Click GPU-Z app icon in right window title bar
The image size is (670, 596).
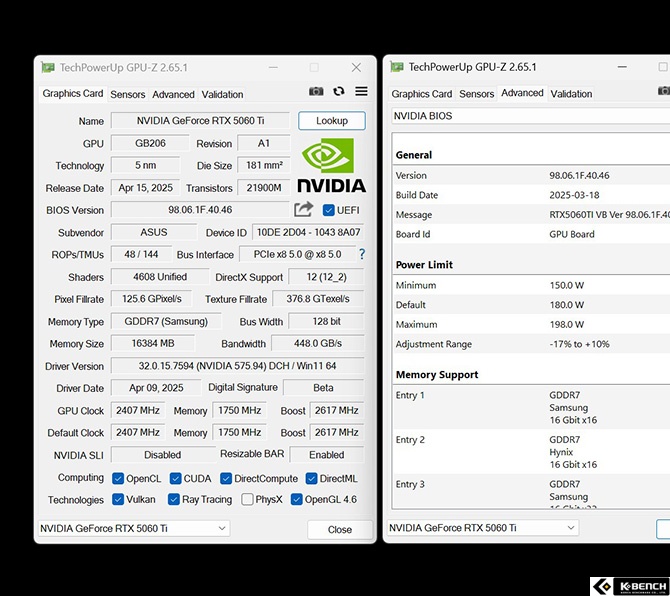397,67
